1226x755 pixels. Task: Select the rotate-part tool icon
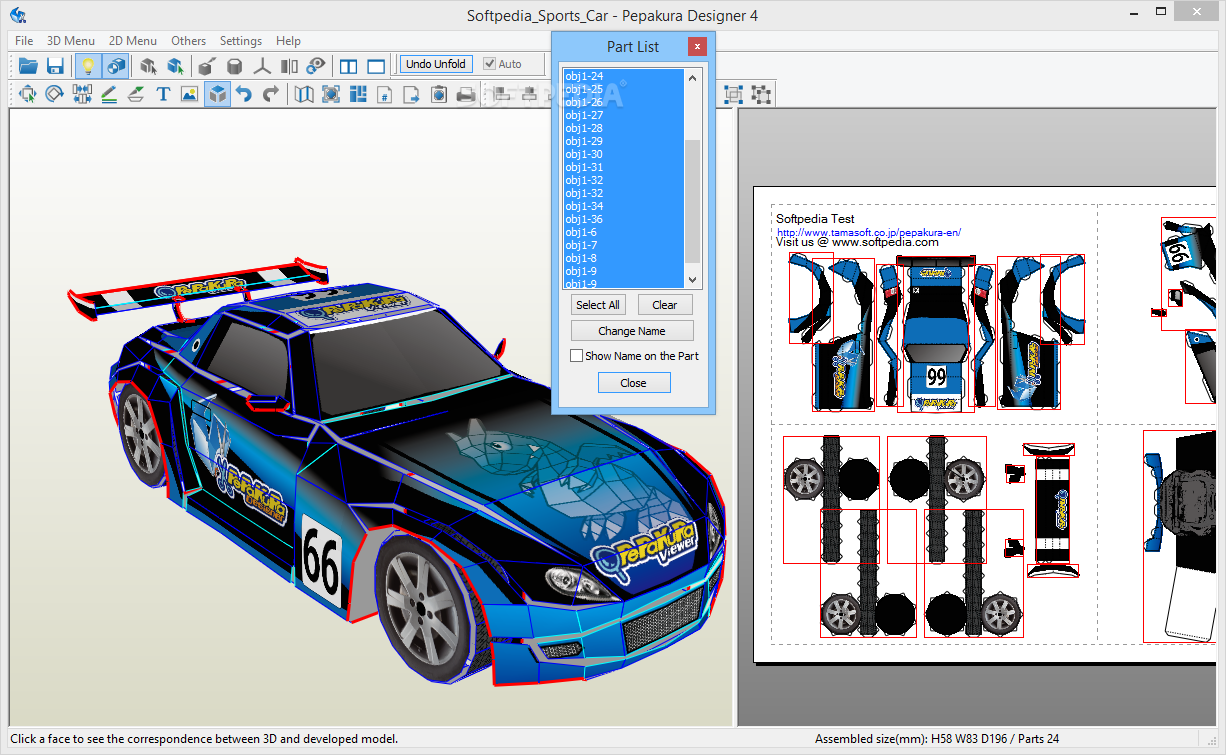(x=54, y=94)
